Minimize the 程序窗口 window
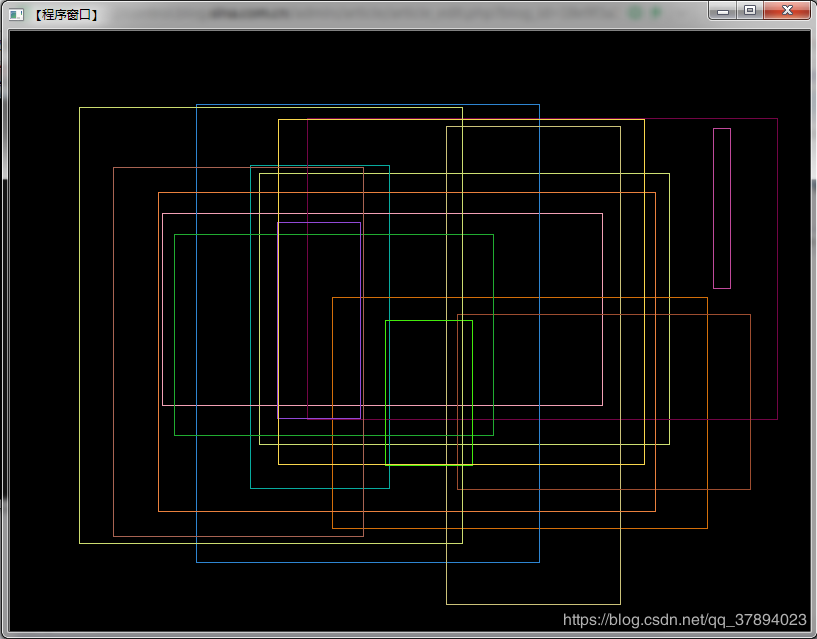Screen dimensions: 817x639 pos(723,10)
